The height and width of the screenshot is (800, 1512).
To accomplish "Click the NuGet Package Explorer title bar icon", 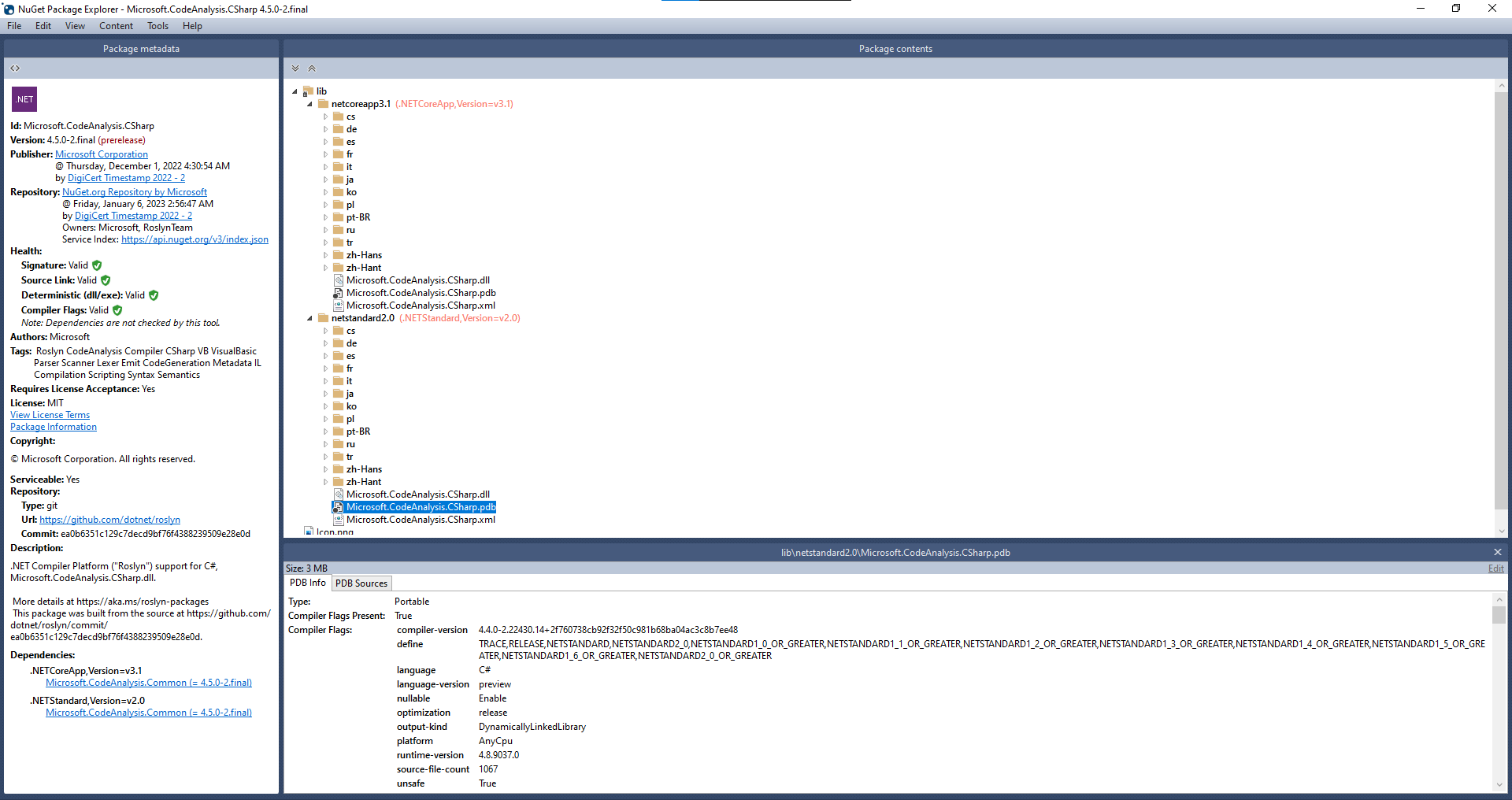I will click(8, 9).
